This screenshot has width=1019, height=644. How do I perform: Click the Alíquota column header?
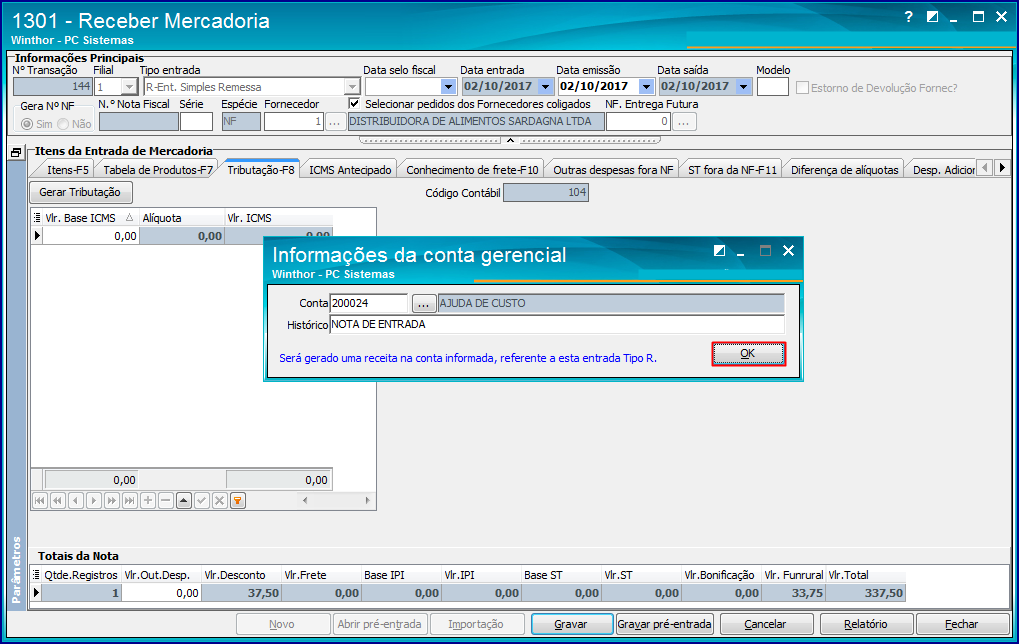tap(182, 218)
